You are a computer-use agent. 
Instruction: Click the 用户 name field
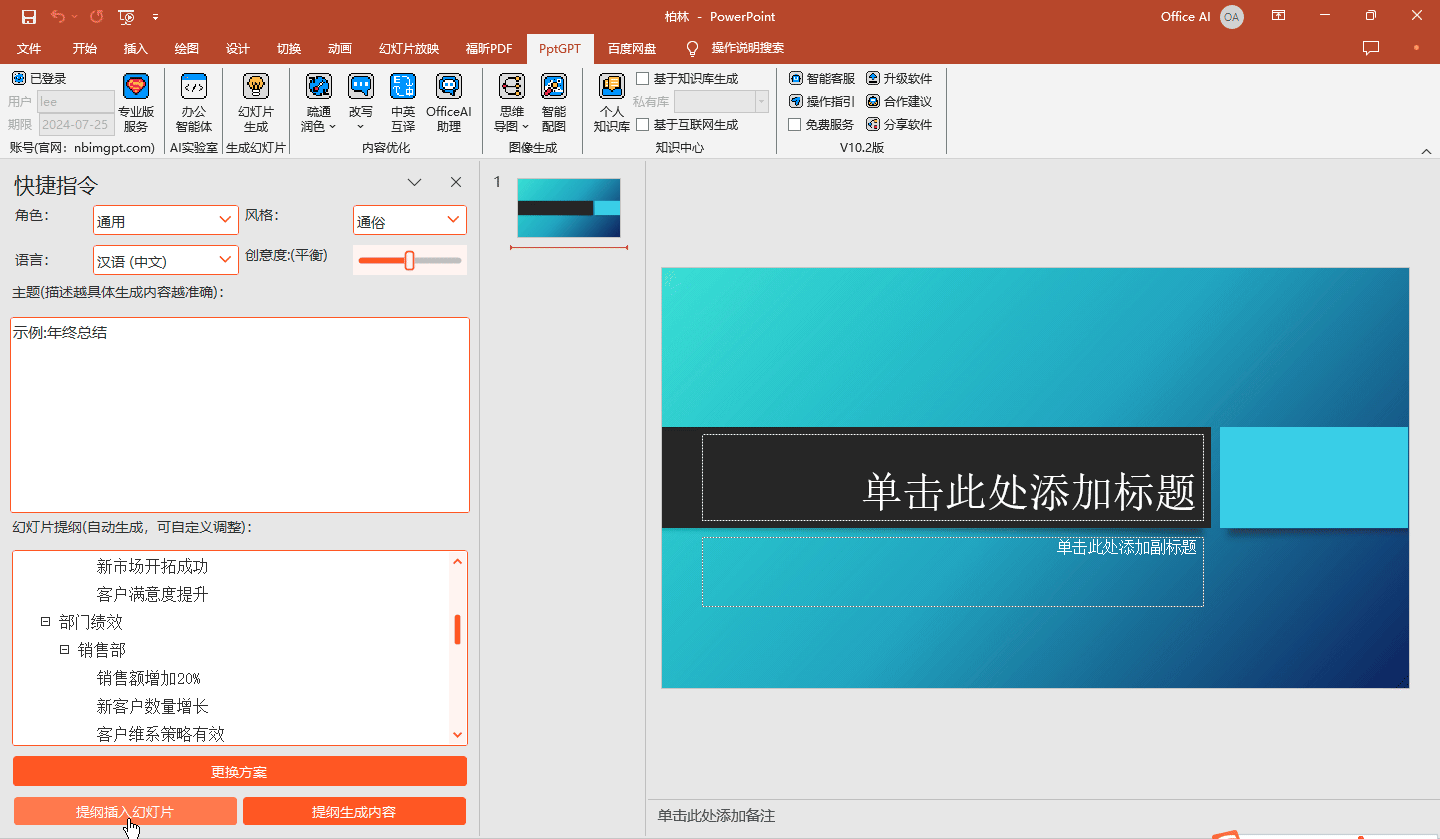[x=76, y=101]
